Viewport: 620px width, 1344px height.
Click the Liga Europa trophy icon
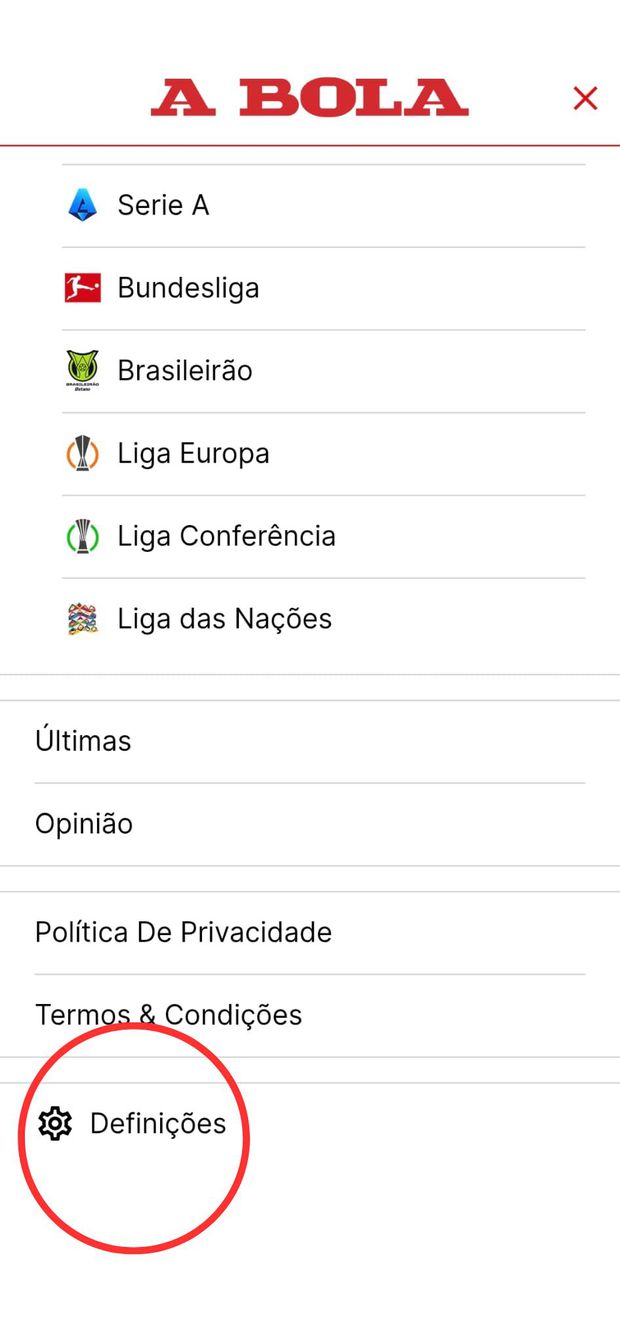(x=82, y=453)
